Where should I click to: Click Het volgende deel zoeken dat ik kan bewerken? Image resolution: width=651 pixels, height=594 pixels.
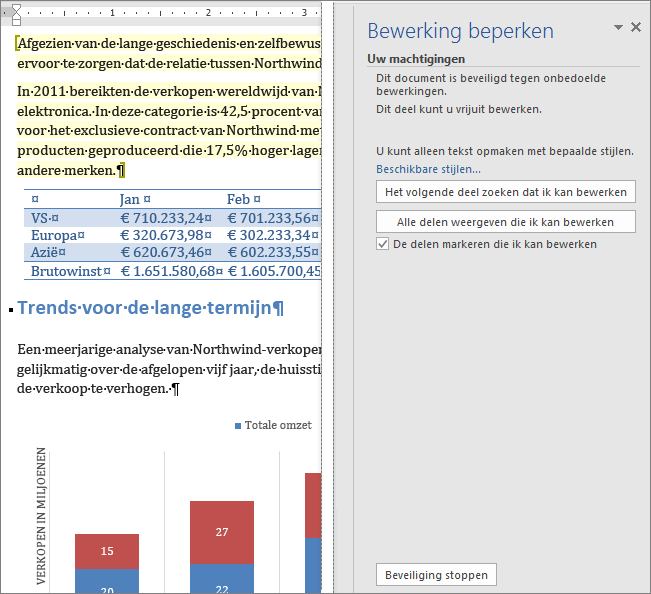506,192
